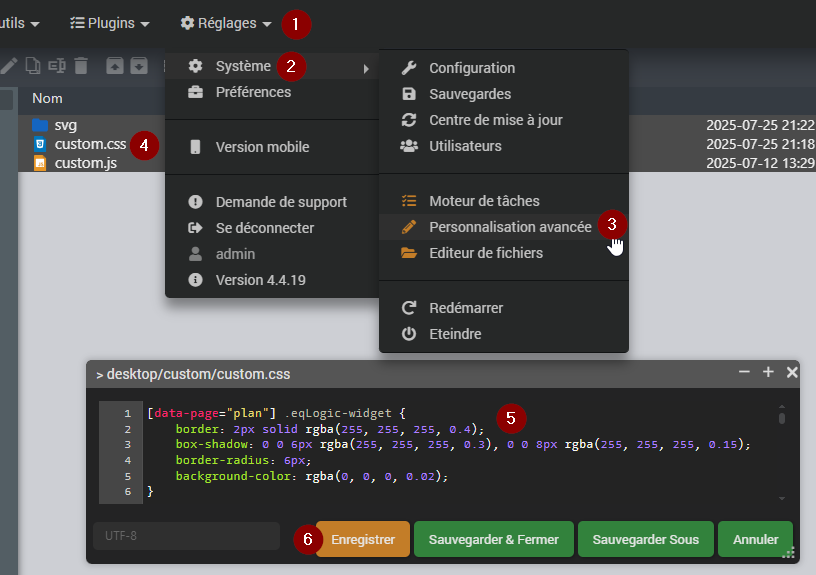The width and height of the screenshot is (816, 575).
Task: Click the UTF-8 encoding field
Action: point(186,536)
